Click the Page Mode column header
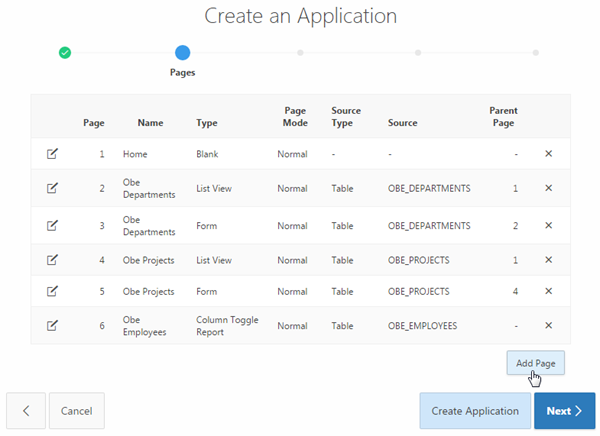Viewport: 600px width, 436px height. click(295, 117)
